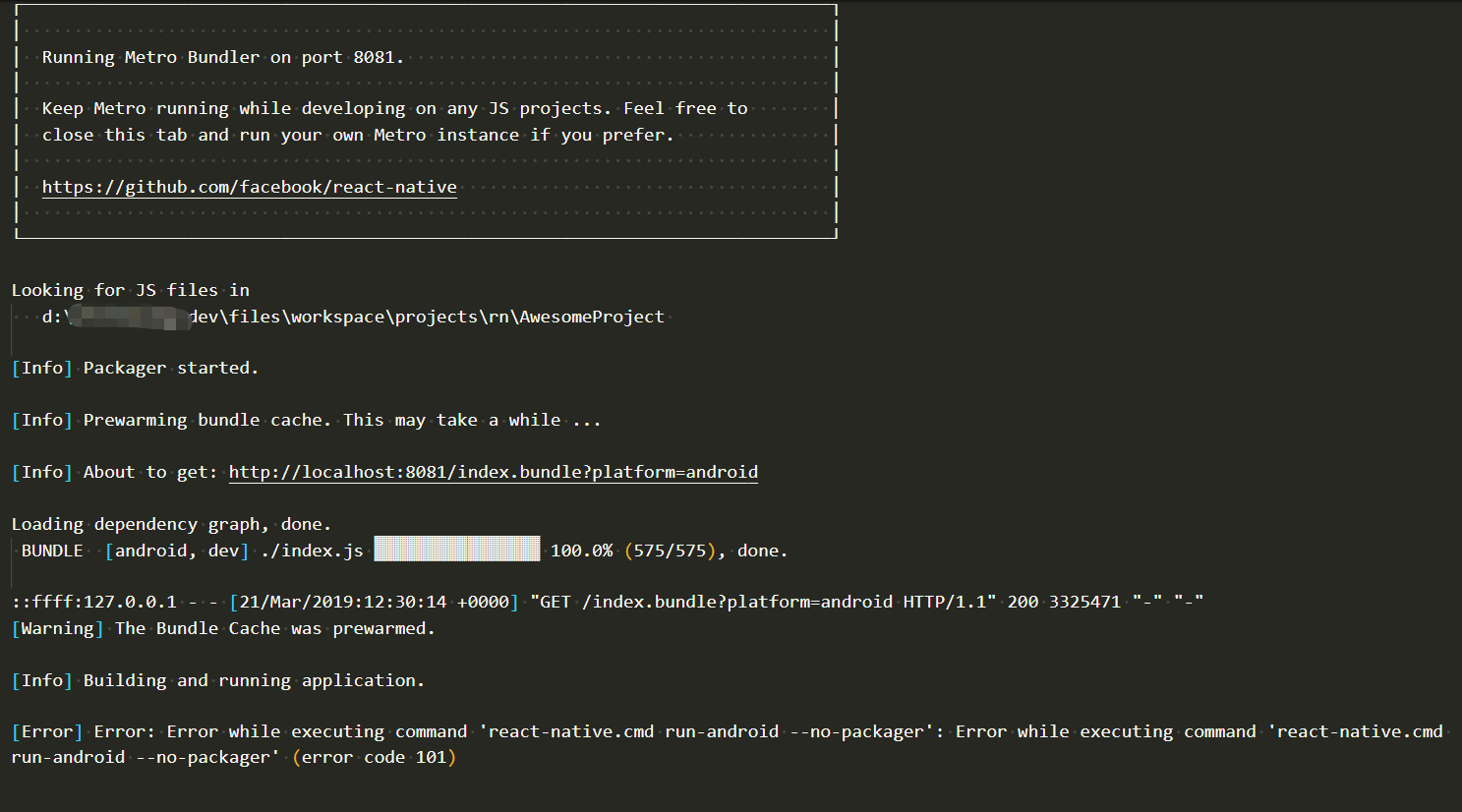The height and width of the screenshot is (812, 1462).
Task: Click the Loading dependency graph done text
Action: pos(171,523)
